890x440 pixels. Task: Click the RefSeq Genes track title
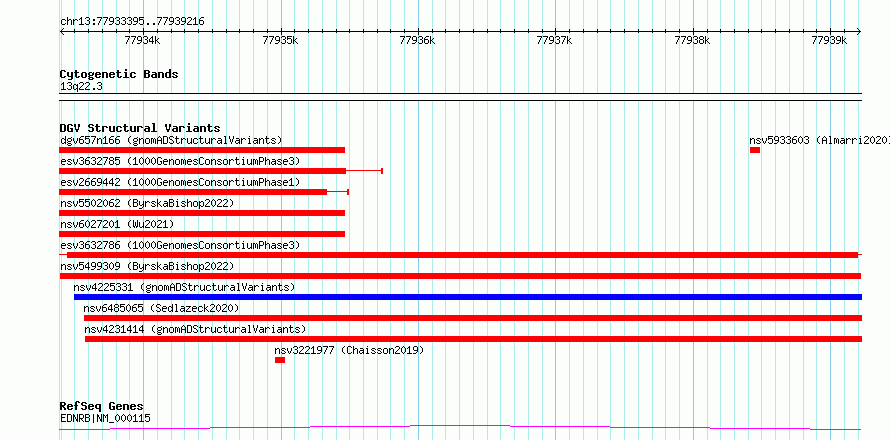coord(102,407)
